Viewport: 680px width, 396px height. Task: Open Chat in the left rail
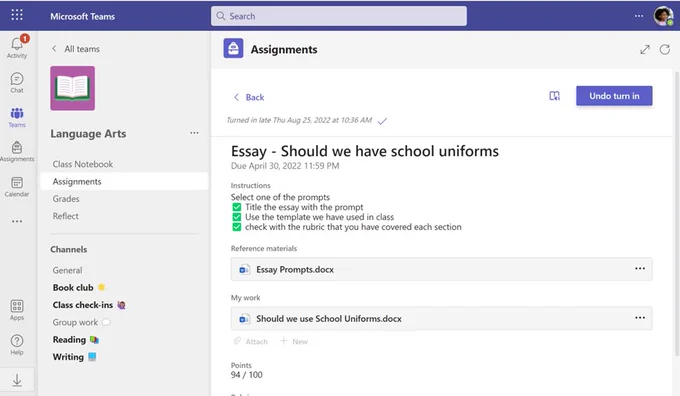pos(17,82)
